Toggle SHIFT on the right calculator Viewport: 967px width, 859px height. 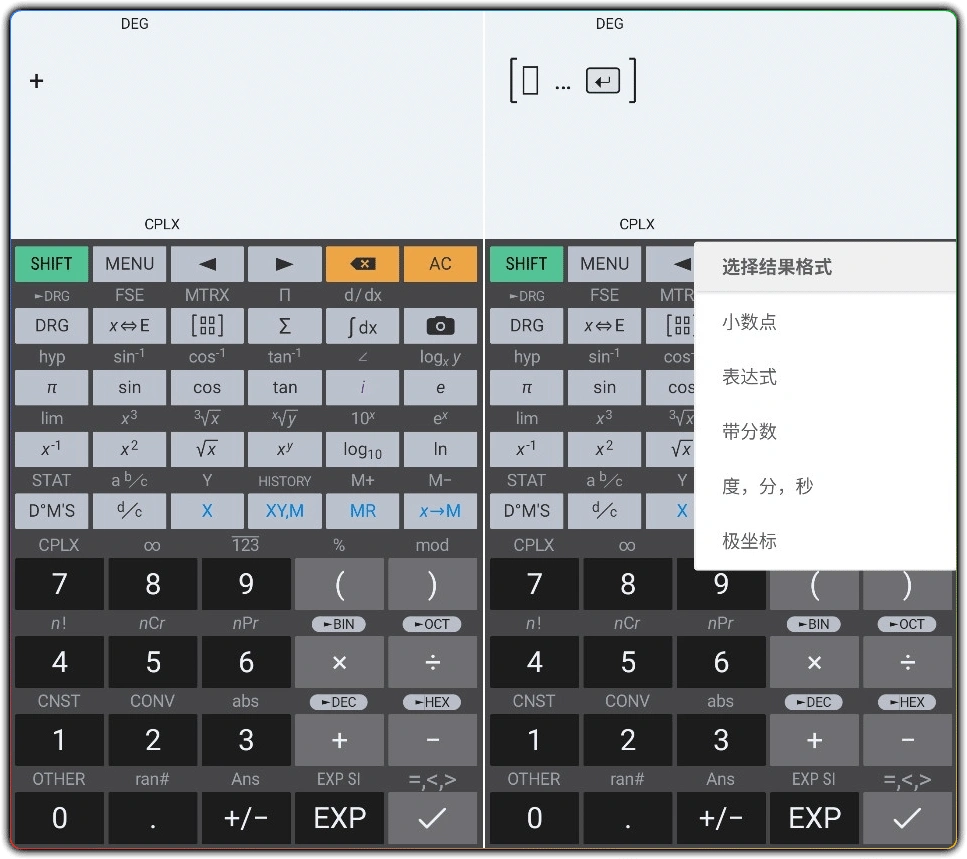(526, 263)
